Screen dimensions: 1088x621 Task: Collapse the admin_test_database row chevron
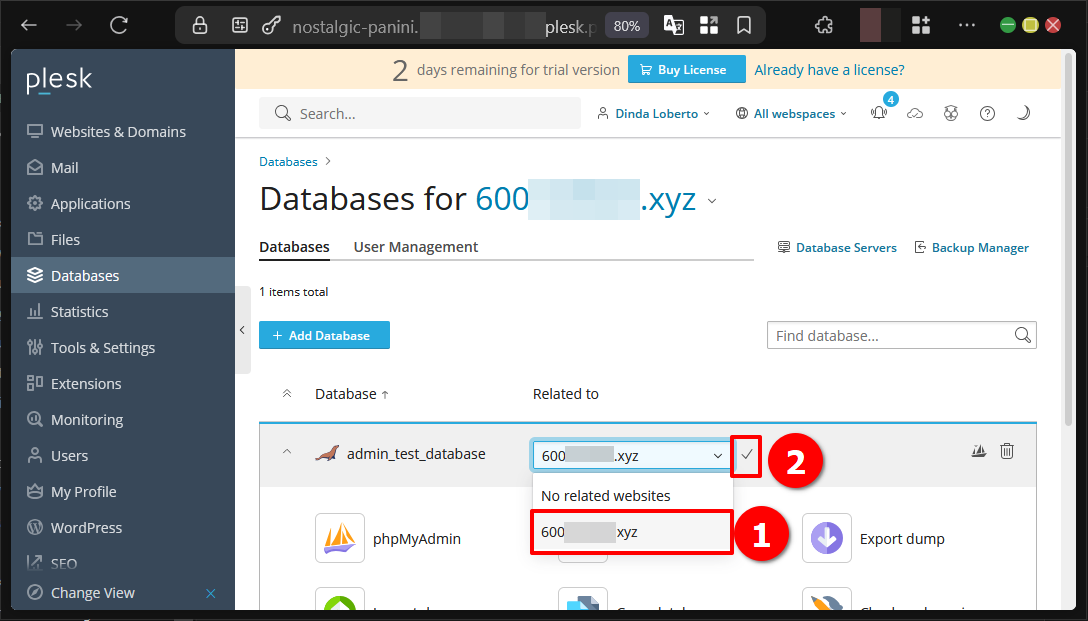287,453
